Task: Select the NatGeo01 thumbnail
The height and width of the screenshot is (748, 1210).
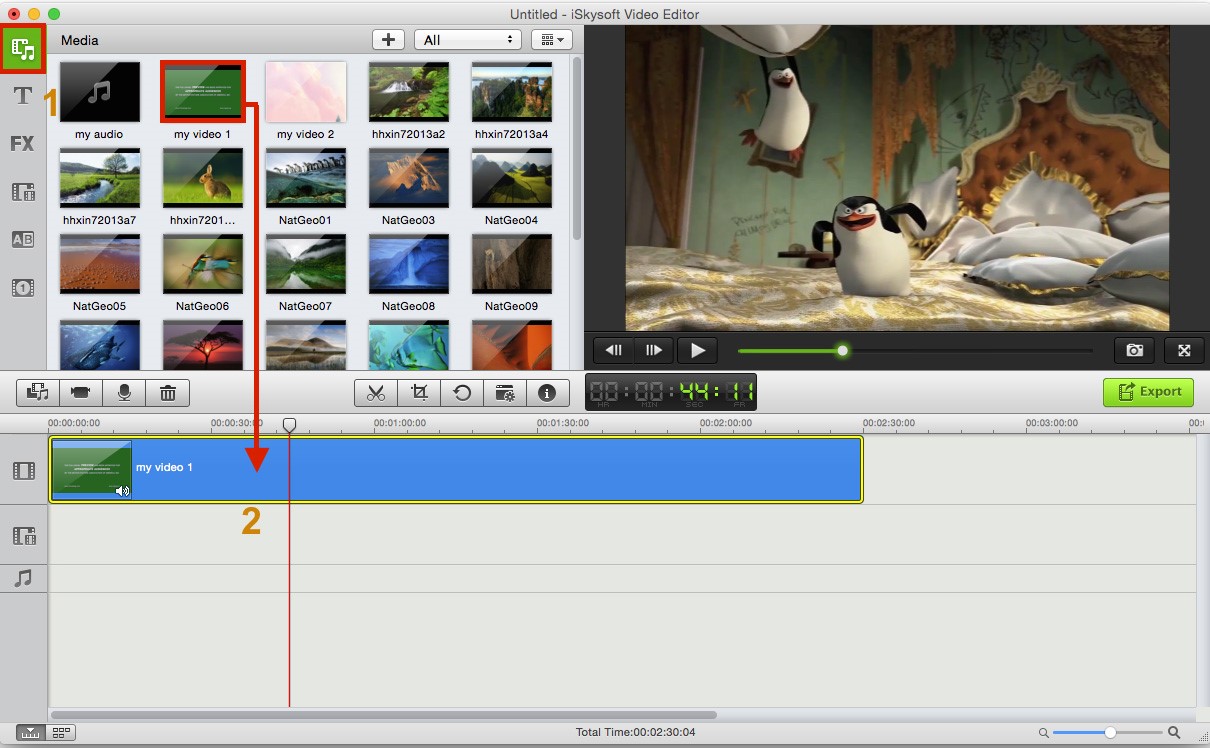Action: (305, 179)
